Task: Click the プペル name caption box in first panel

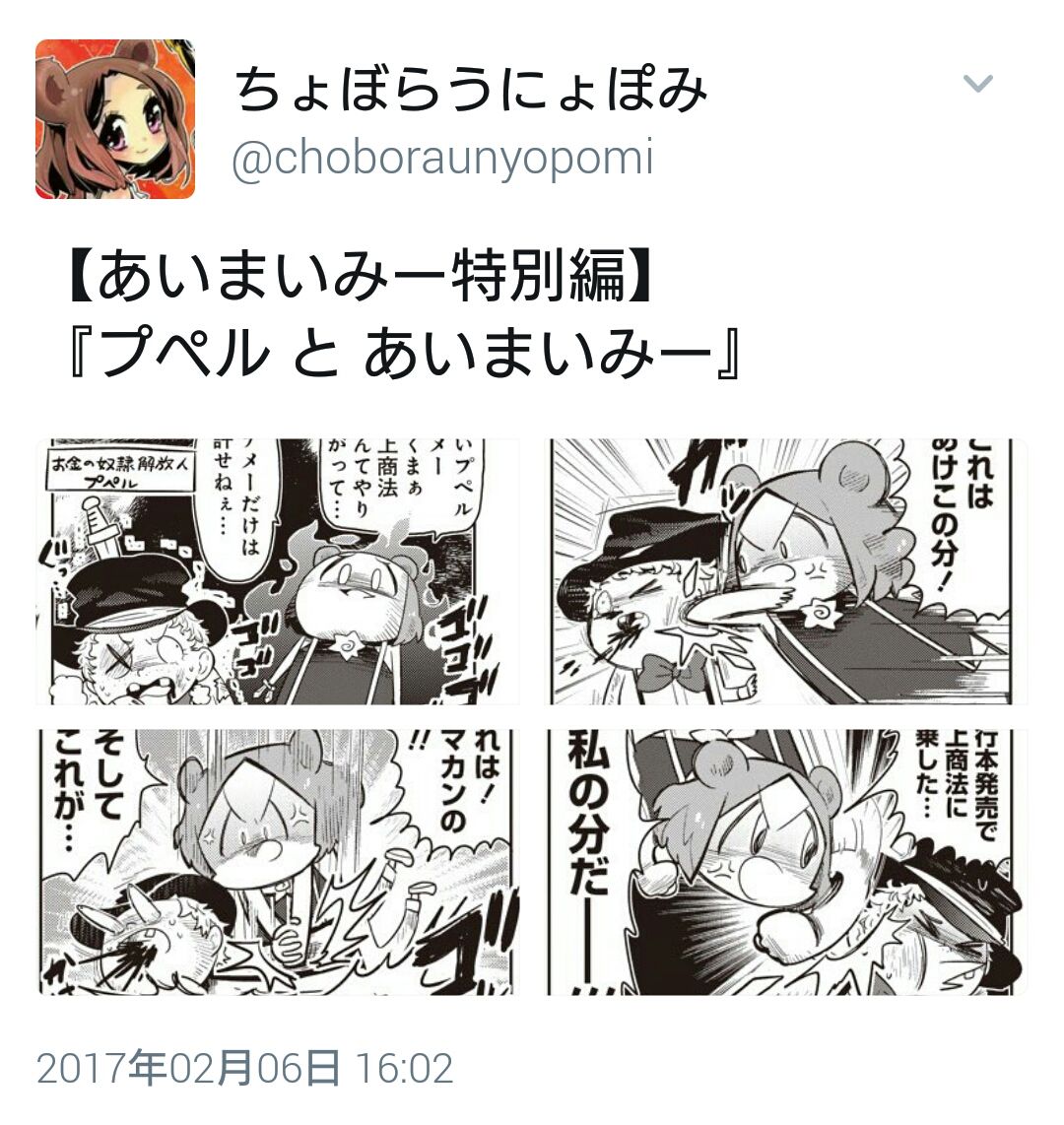Action: [x=119, y=472]
